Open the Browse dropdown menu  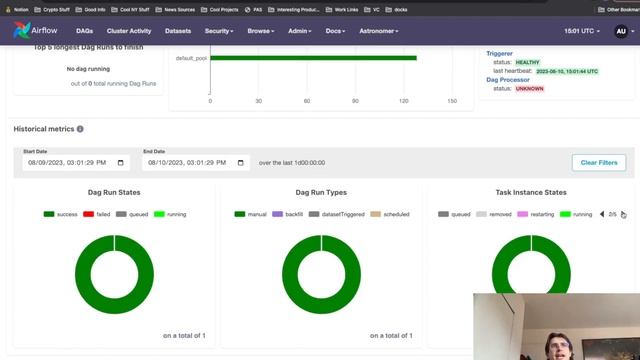[x=261, y=31]
